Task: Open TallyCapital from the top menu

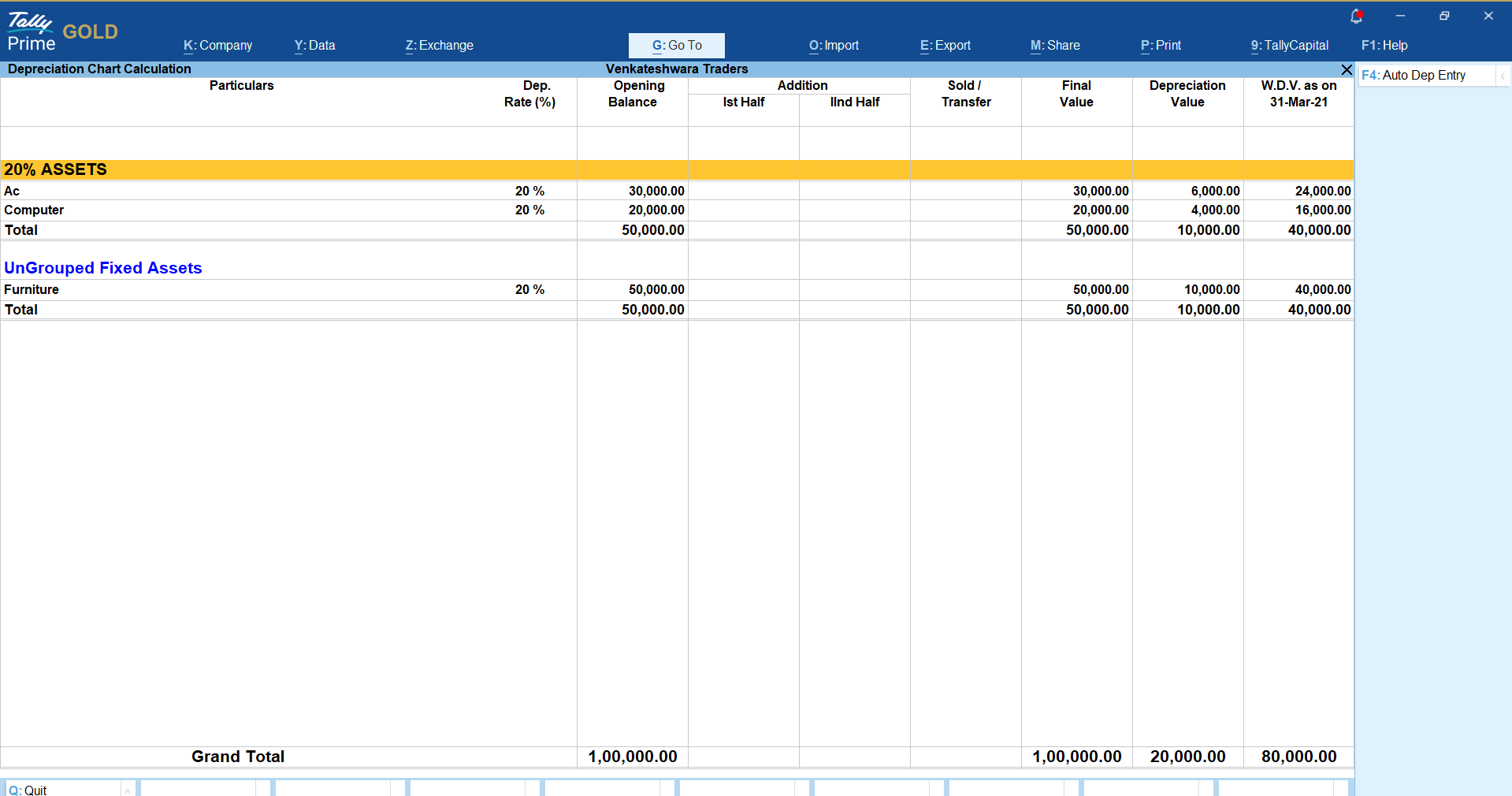Action: 1289,46
